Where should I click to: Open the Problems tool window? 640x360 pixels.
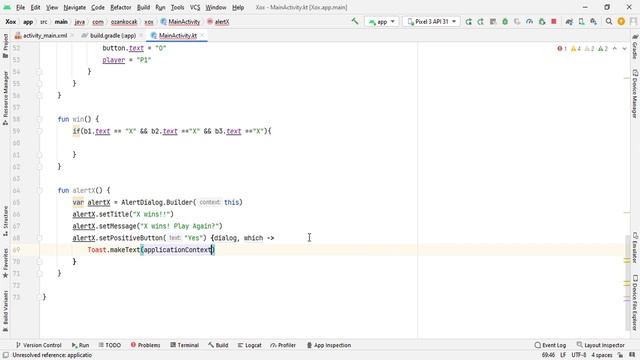[x=145, y=345]
